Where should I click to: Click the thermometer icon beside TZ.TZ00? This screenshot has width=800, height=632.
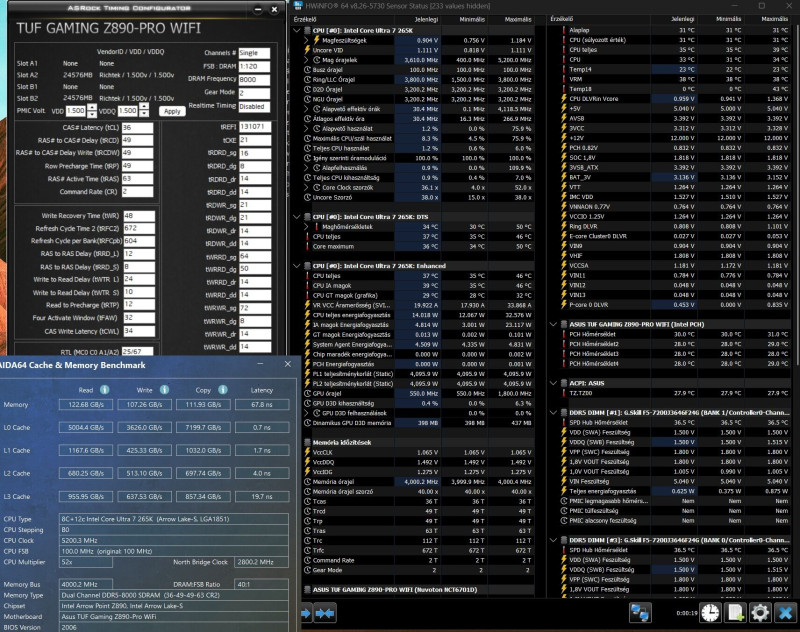[564, 393]
